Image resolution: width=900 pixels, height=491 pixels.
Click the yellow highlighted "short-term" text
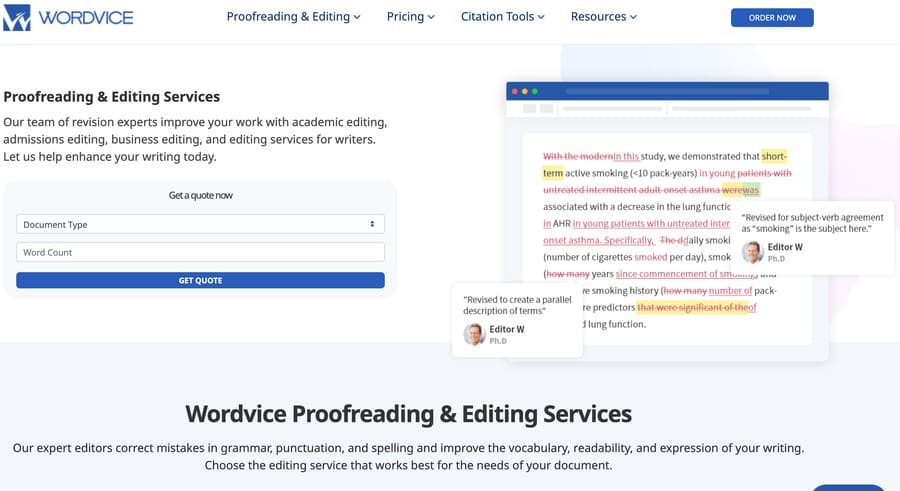click(773, 157)
